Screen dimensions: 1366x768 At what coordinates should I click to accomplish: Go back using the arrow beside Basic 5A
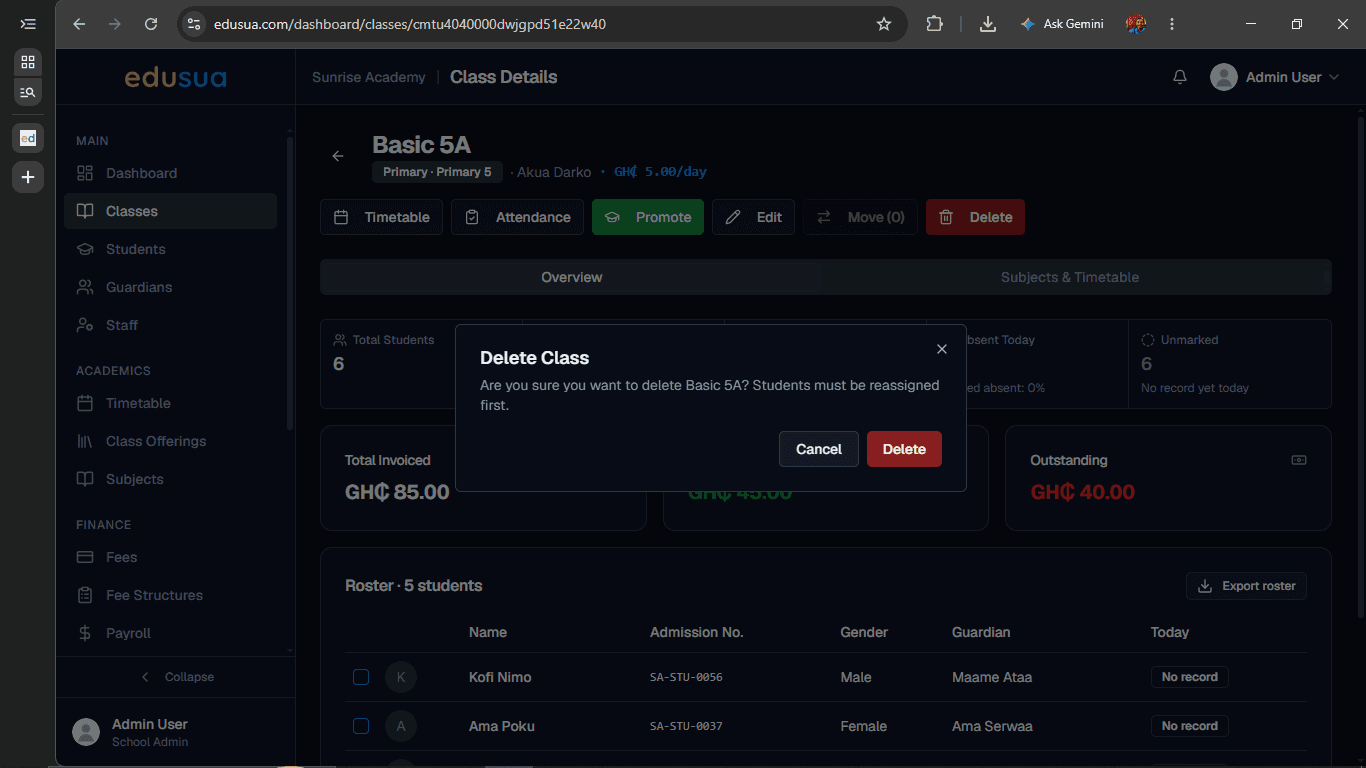(338, 156)
